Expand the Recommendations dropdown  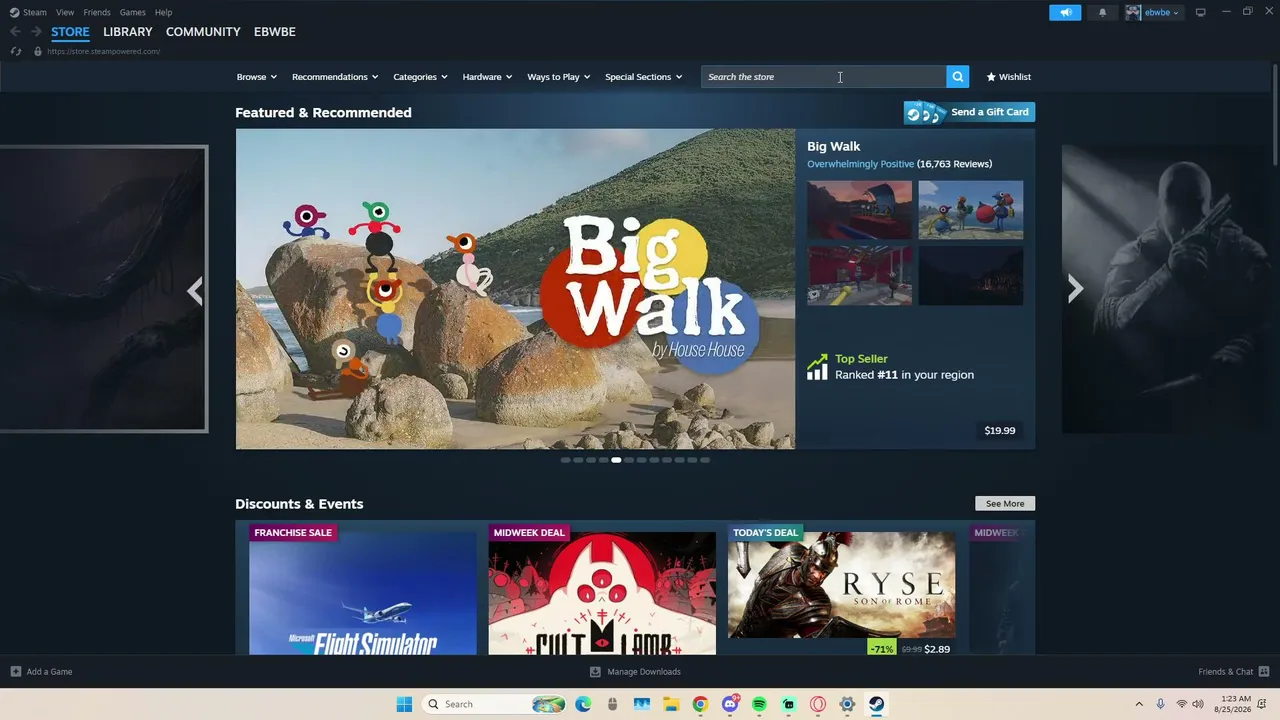(x=335, y=77)
